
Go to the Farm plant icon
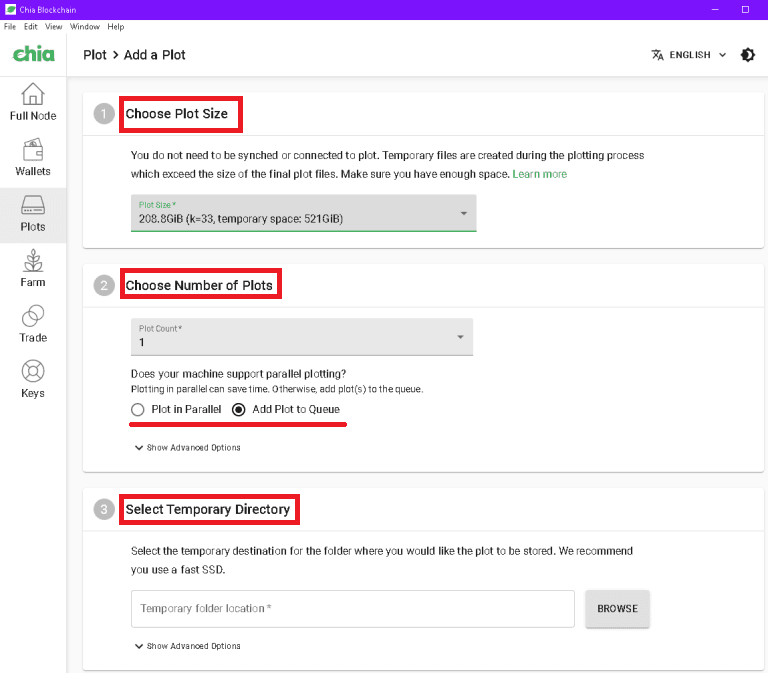[33, 261]
